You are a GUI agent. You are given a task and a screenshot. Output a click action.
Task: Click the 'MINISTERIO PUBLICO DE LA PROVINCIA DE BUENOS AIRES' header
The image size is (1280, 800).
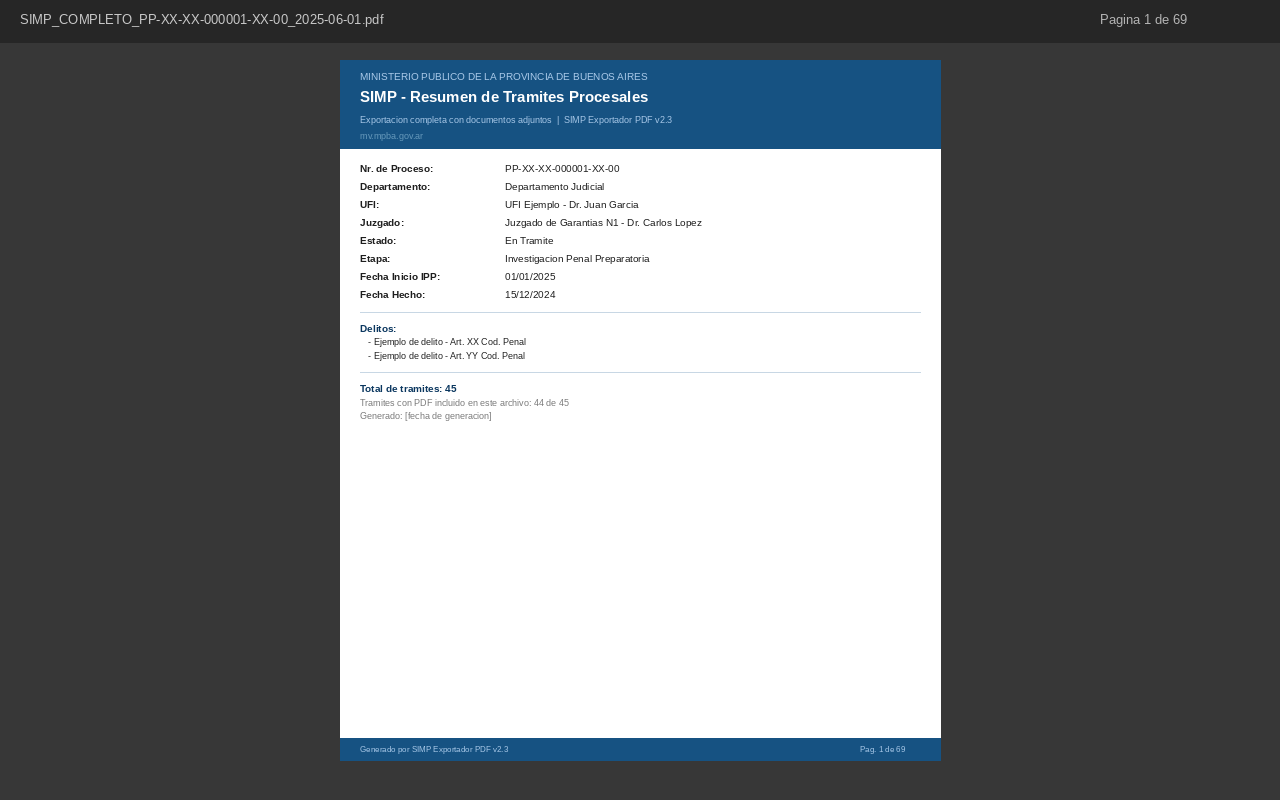tap(503, 77)
